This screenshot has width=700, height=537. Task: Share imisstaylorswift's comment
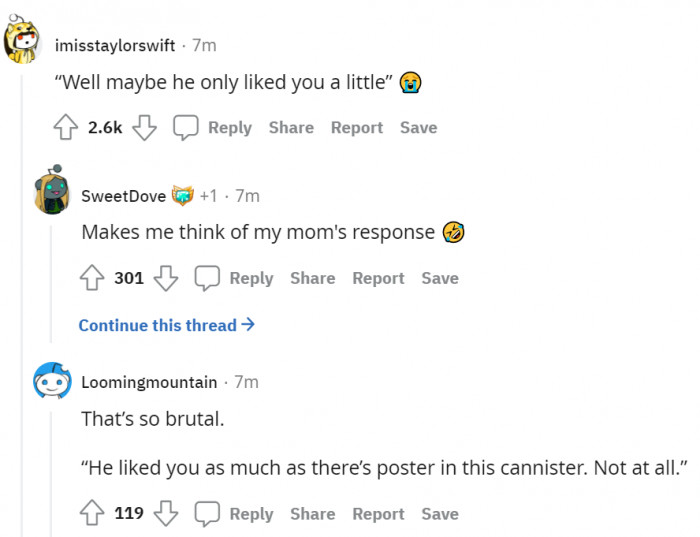tap(291, 128)
